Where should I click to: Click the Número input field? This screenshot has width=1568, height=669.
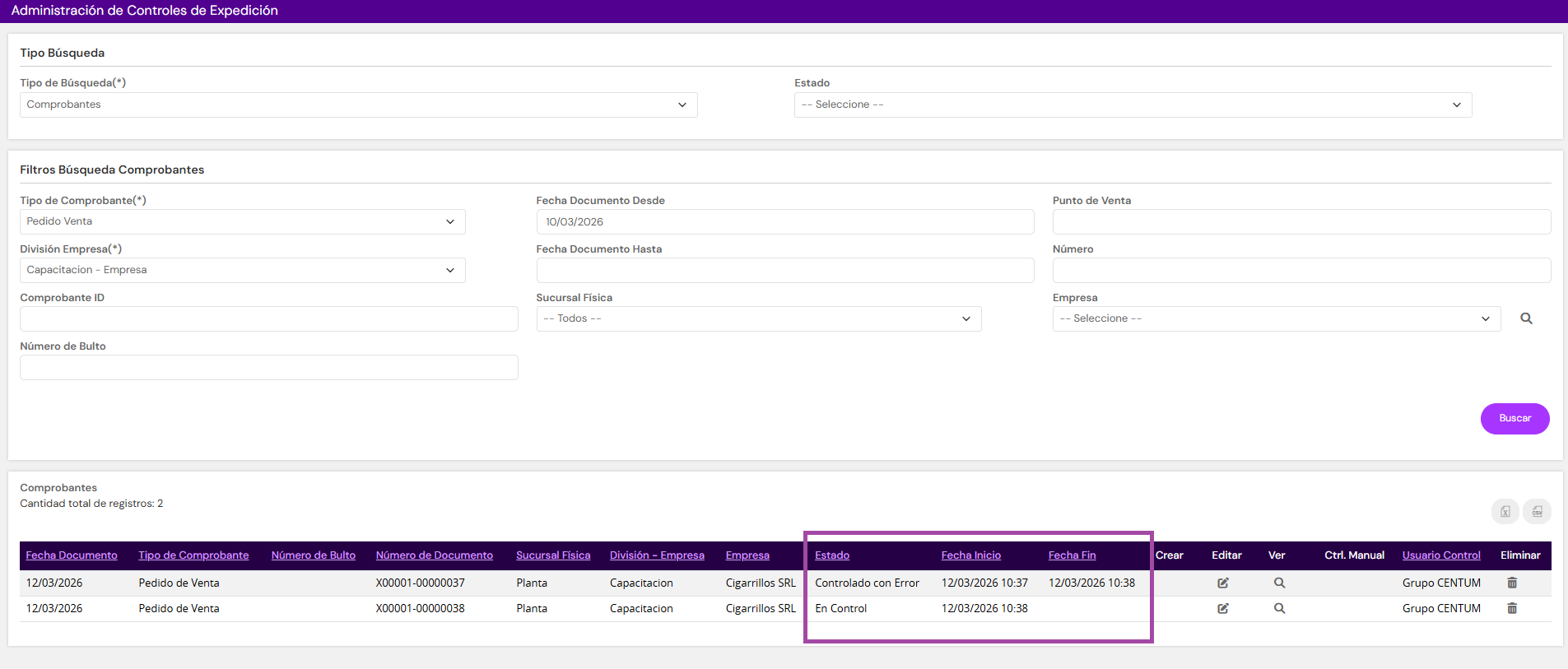1302,270
